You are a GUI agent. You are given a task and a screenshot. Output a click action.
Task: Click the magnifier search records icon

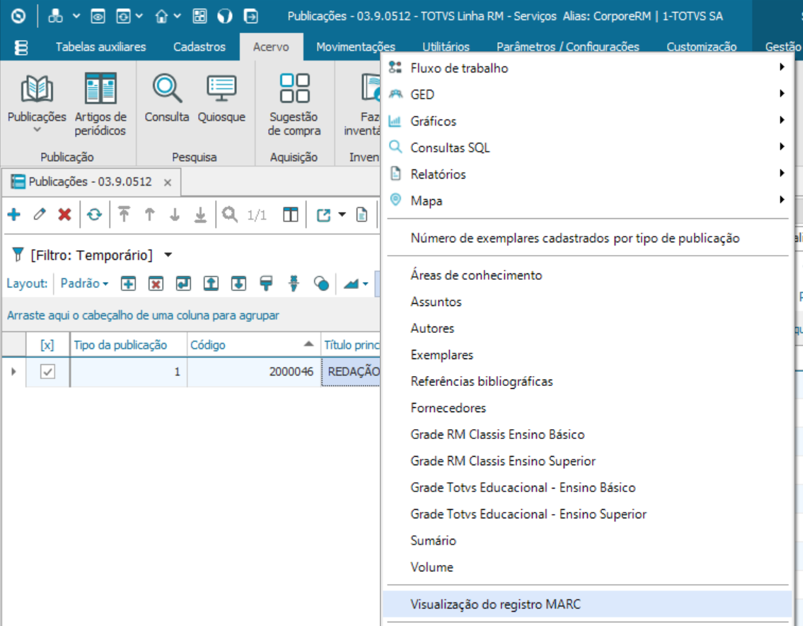230,214
